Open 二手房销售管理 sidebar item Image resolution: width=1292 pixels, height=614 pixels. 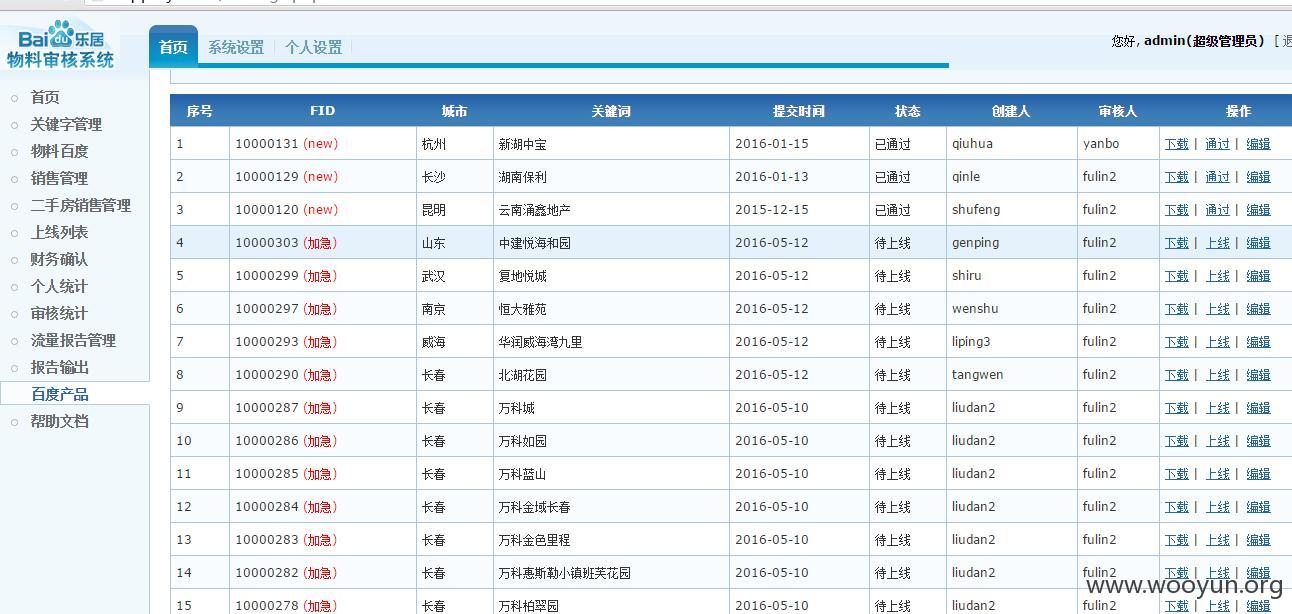click(81, 205)
